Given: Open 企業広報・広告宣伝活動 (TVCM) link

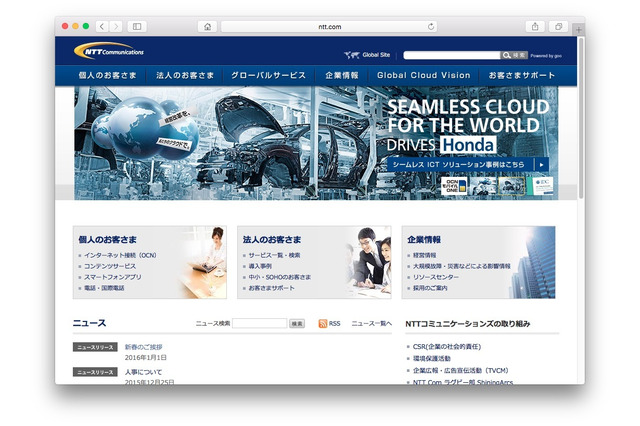Looking at the screenshot, I should click(460, 370).
